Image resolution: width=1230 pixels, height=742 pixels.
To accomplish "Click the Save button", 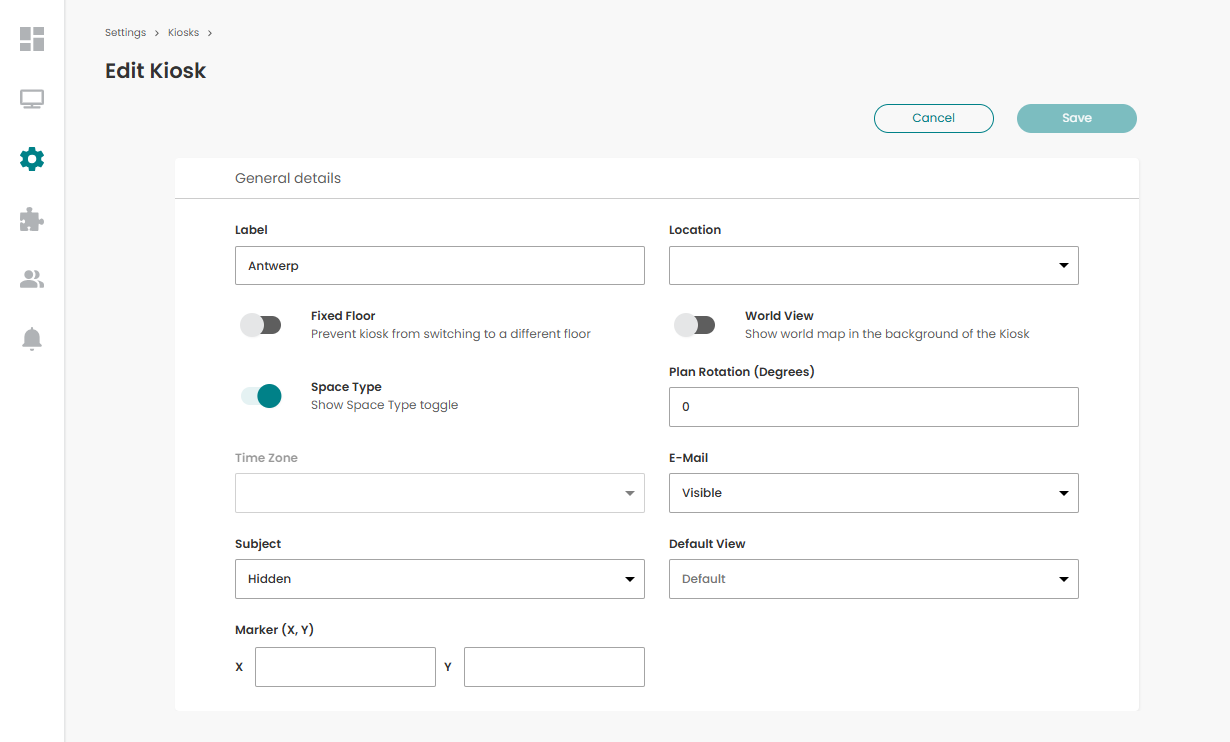I will pos(1077,118).
